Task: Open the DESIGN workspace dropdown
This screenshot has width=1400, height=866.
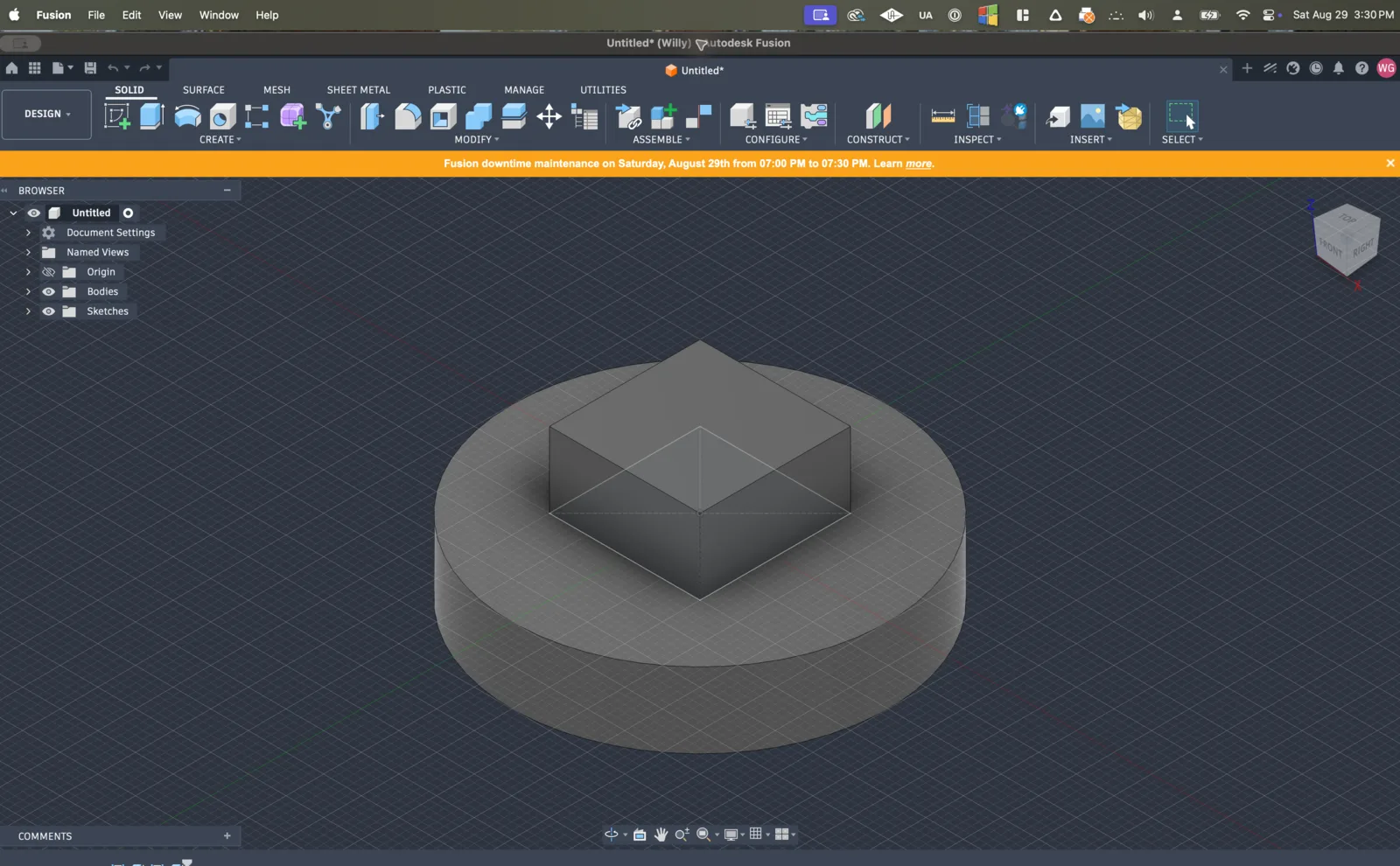Action: pos(46,114)
